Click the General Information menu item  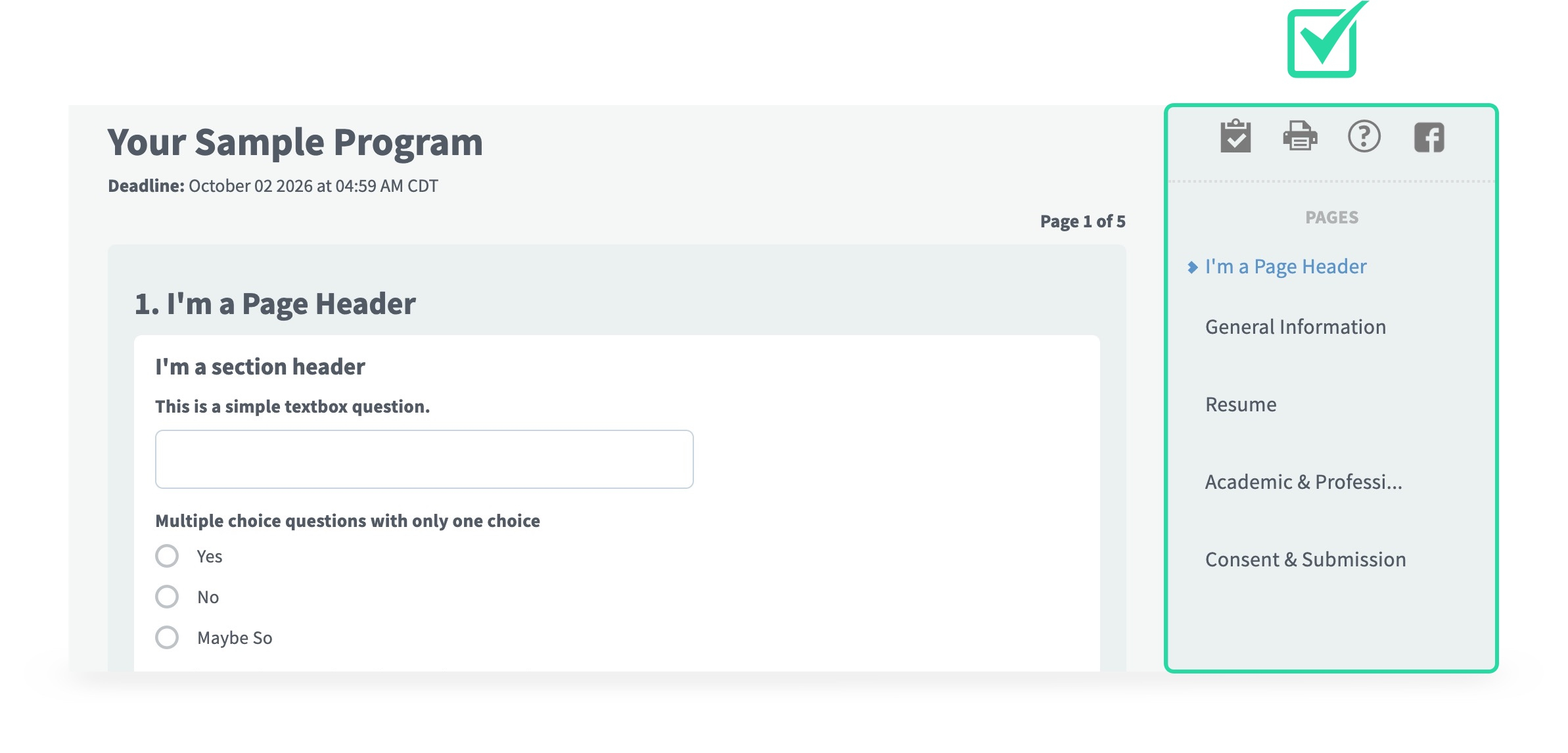(x=1295, y=326)
